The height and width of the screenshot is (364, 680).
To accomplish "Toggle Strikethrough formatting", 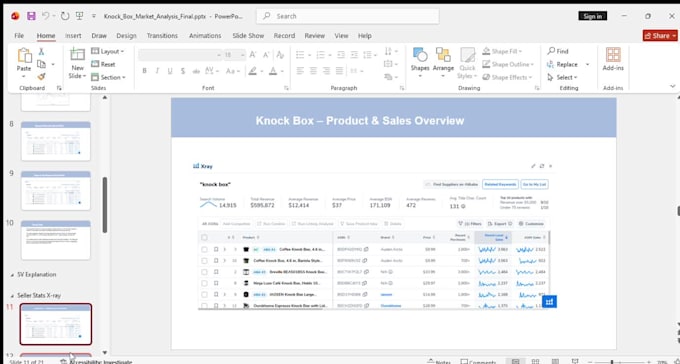I will [x=196, y=71].
